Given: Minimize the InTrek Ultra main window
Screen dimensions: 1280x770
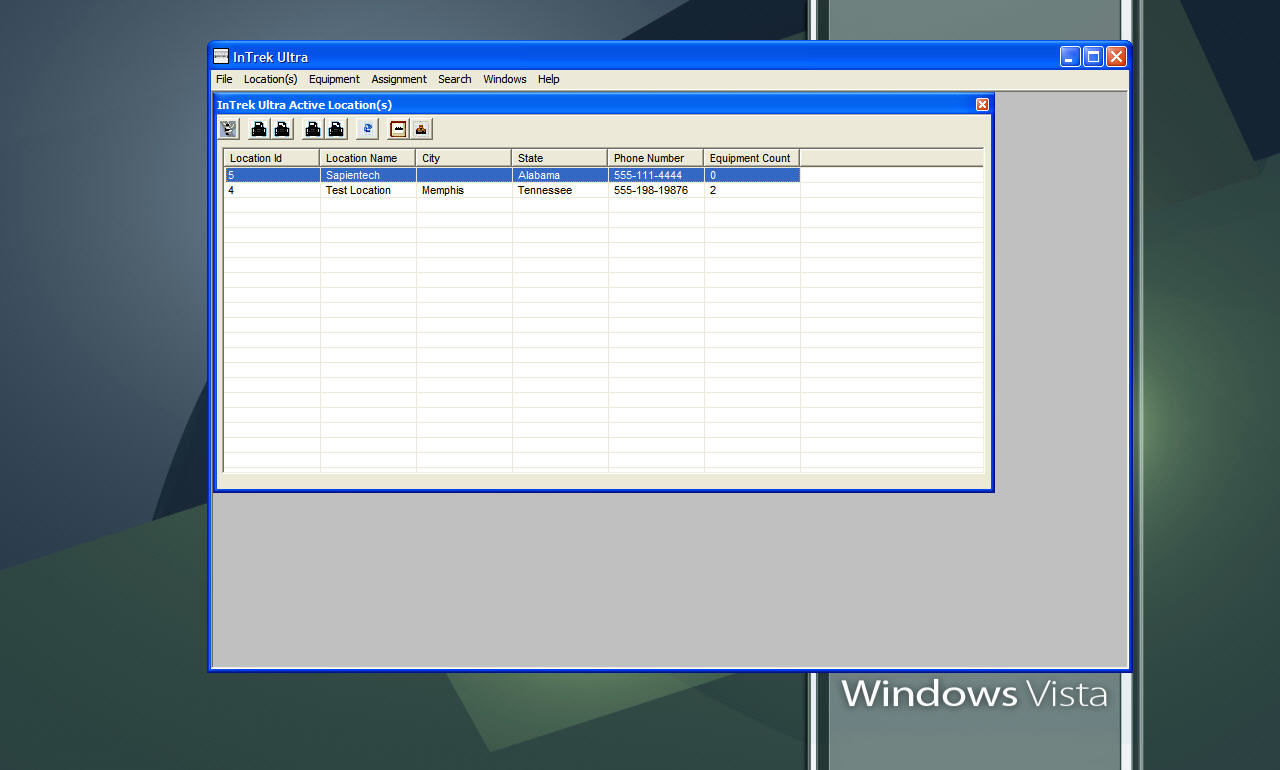Looking at the screenshot, I should (x=1071, y=57).
